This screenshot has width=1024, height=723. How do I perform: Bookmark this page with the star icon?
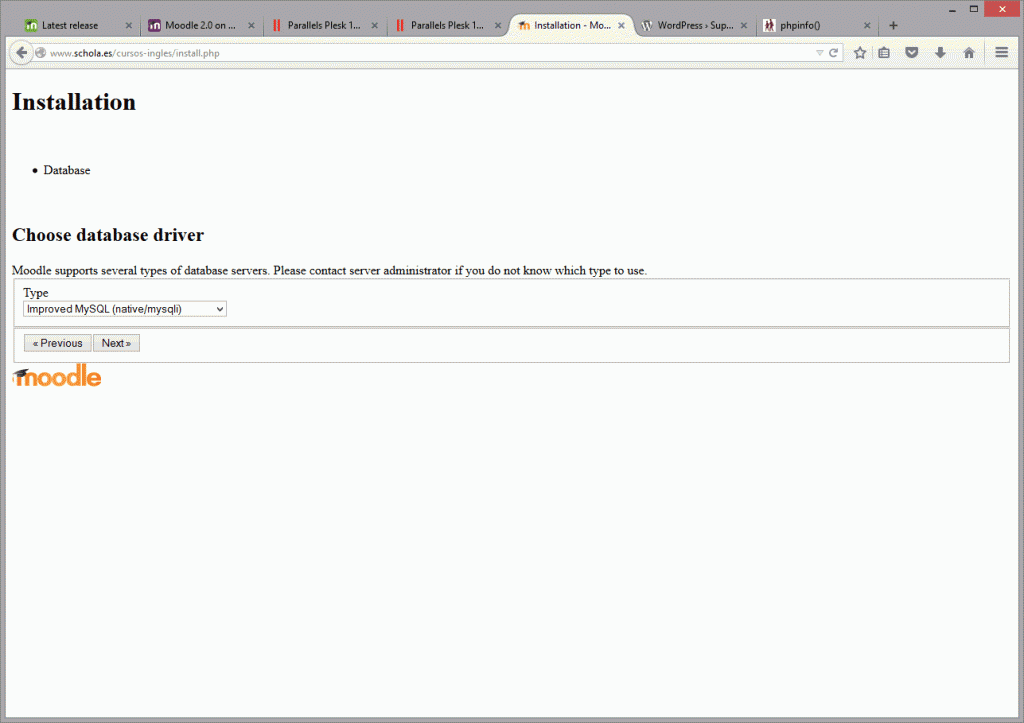[860, 53]
